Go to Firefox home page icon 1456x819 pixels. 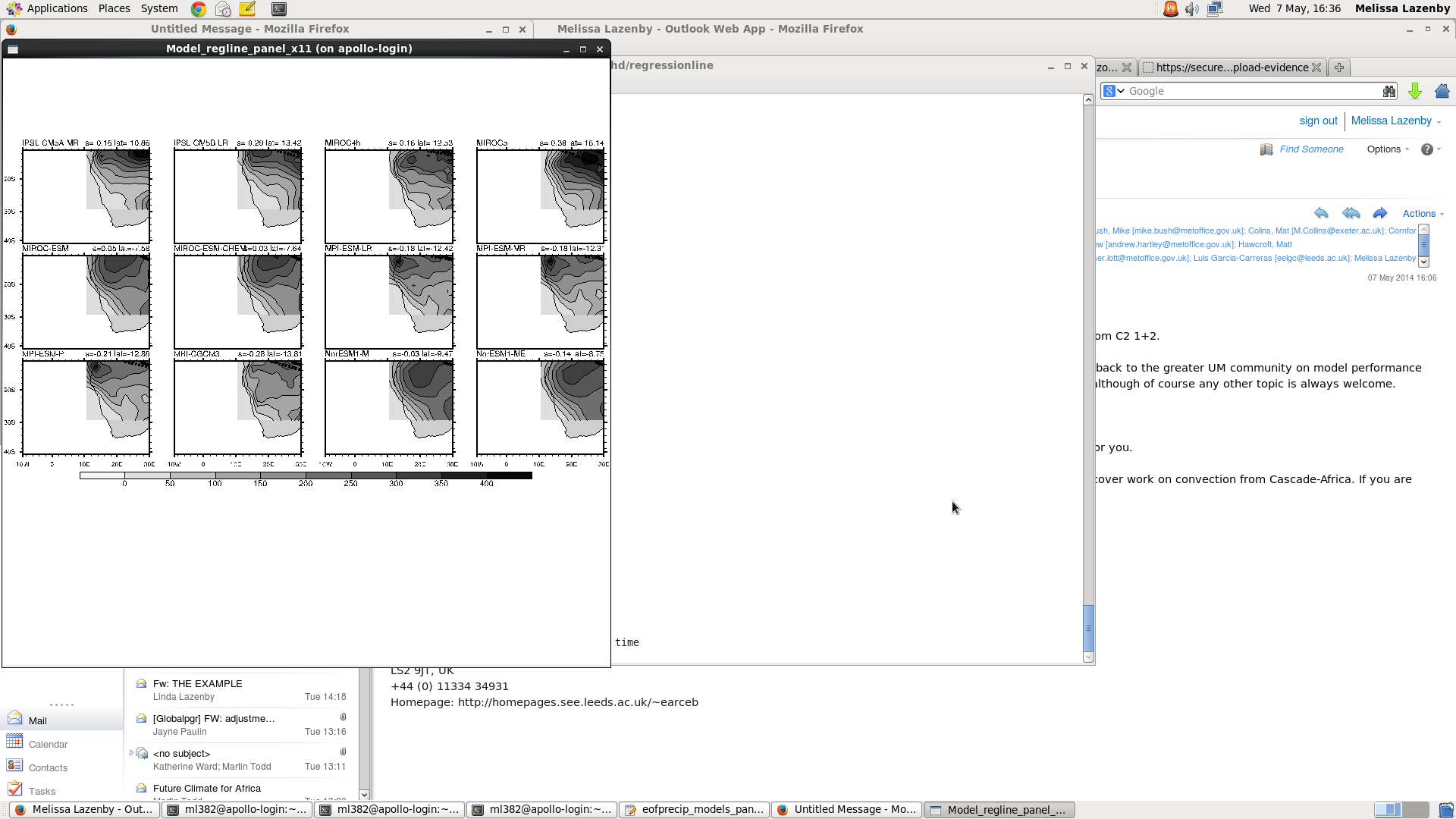pos(1442,91)
